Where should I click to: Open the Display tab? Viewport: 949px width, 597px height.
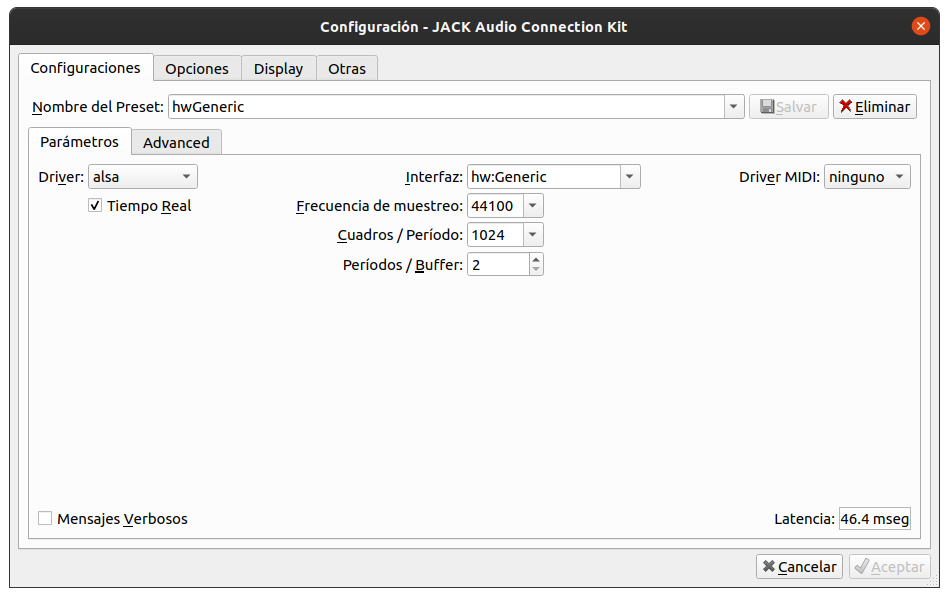click(x=278, y=68)
